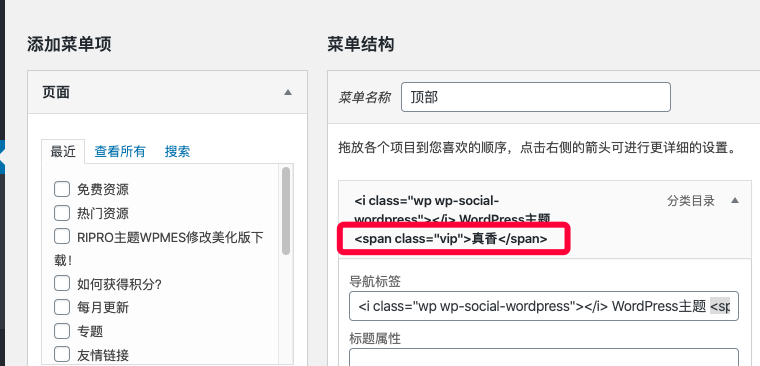Image resolution: width=760 pixels, height=366 pixels.
Task: Switch to the 最近 tab
Action: coord(63,152)
